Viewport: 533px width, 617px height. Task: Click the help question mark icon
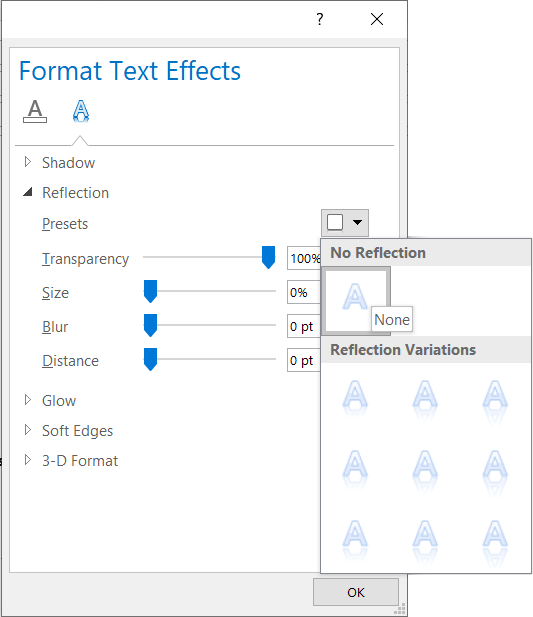point(320,19)
